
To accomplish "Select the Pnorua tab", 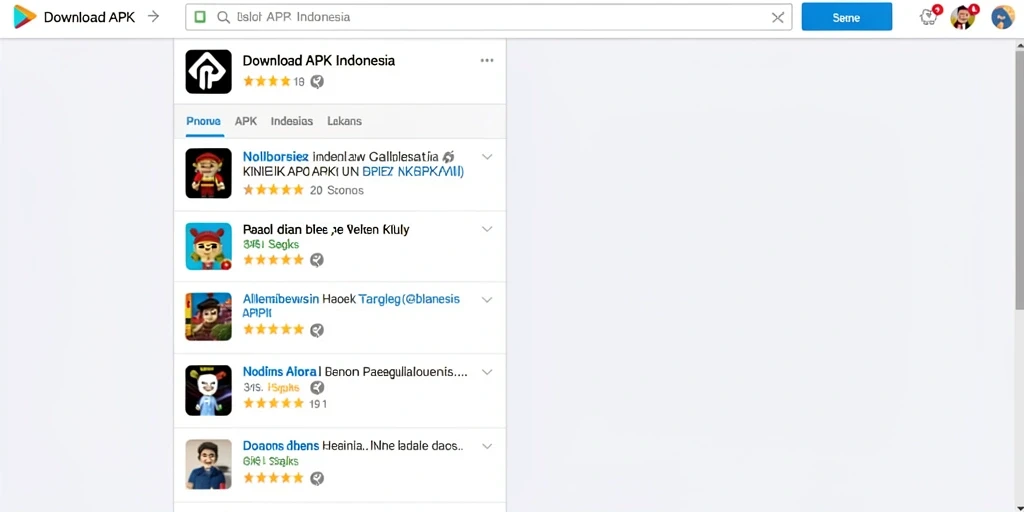I will [x=203, y=121].
